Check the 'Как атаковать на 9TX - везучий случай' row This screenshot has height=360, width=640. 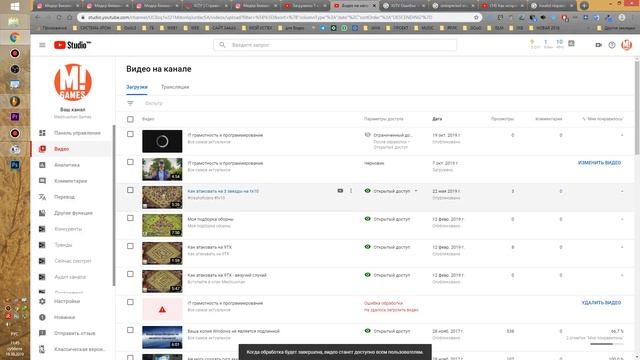[x=130, y=274]
